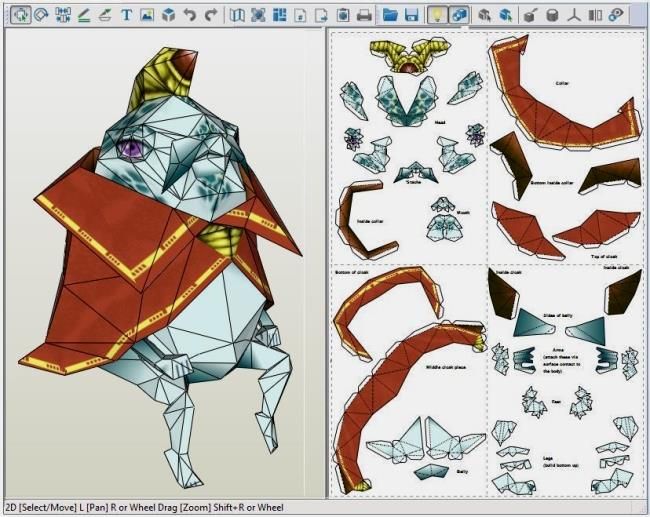
Task: Click the yellow horn on 3D model
Action: 164,75
